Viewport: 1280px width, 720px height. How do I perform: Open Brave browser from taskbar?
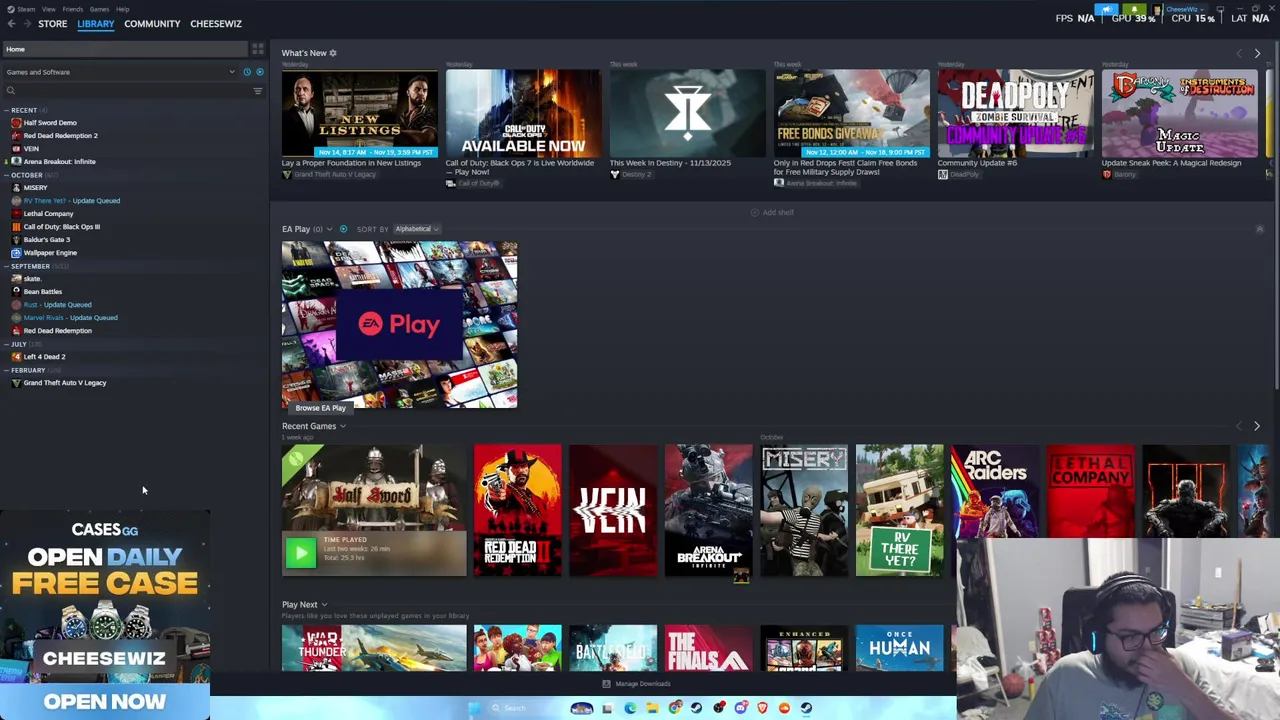pyautogui.click(x=763, y=708)
